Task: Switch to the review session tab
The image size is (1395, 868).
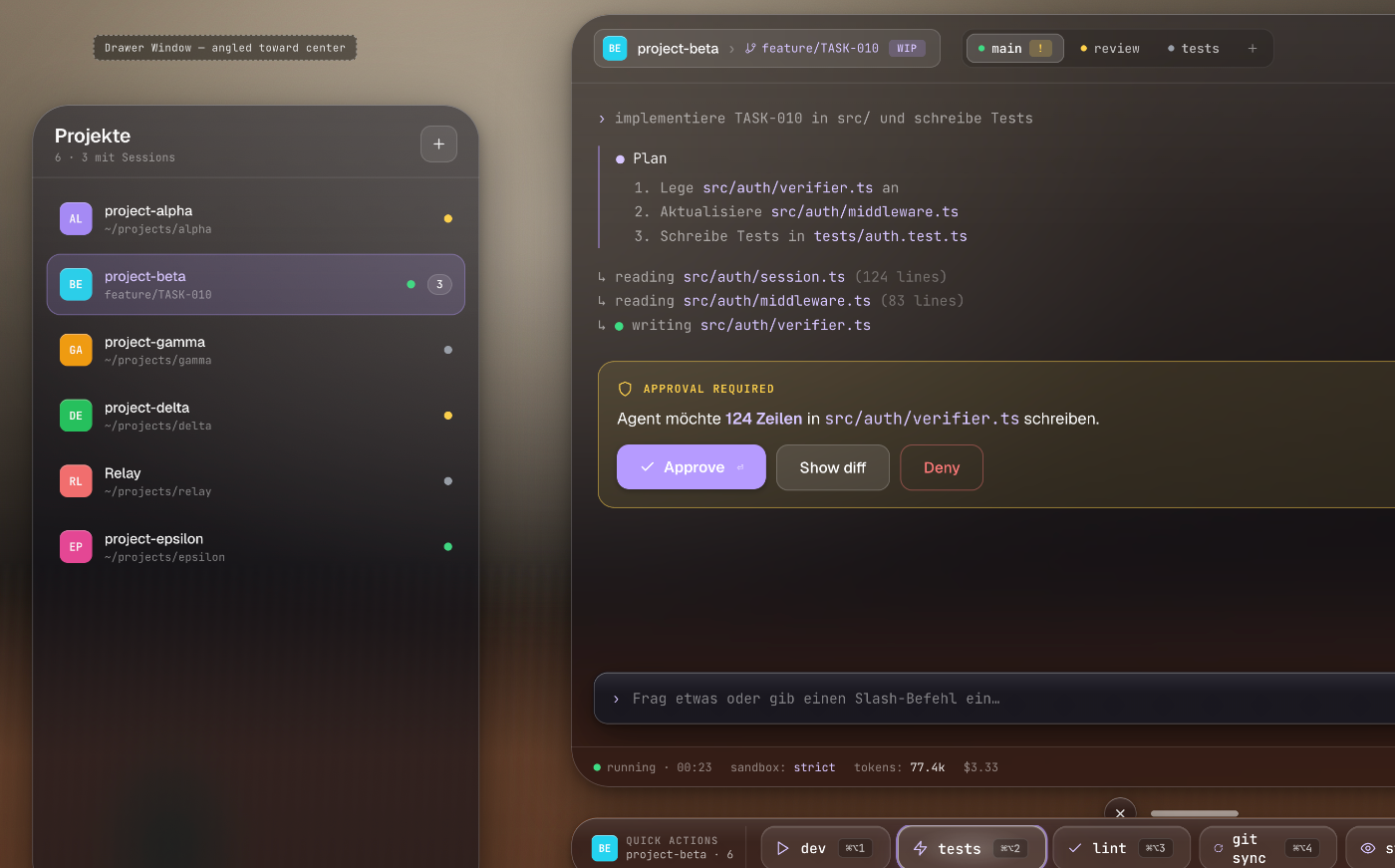Action: click(1110, 48)
